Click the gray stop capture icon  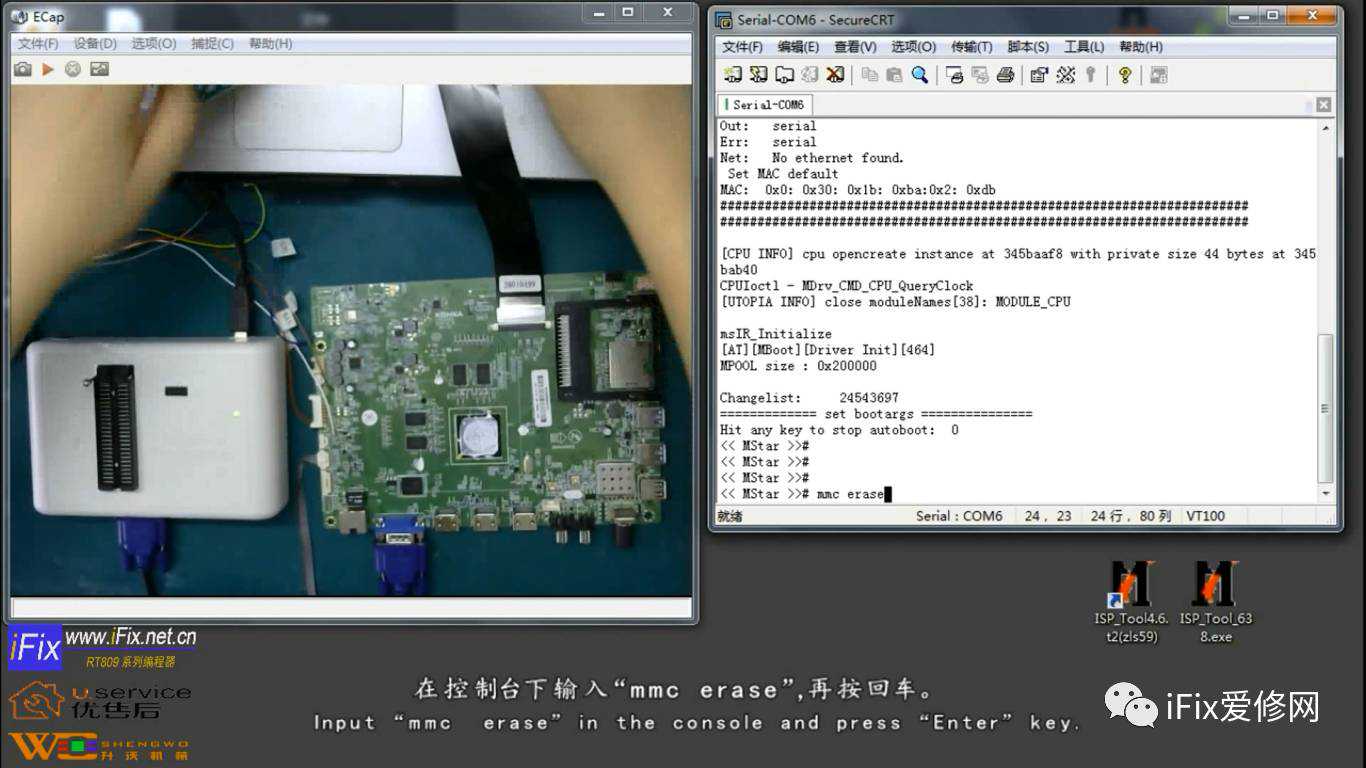[x=73, y=69]
